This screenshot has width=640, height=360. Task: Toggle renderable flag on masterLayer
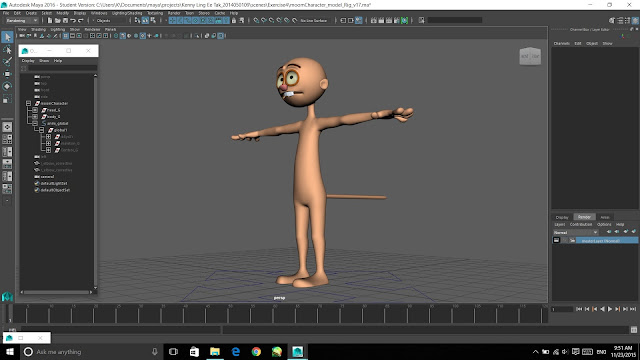tap(556, 240)
